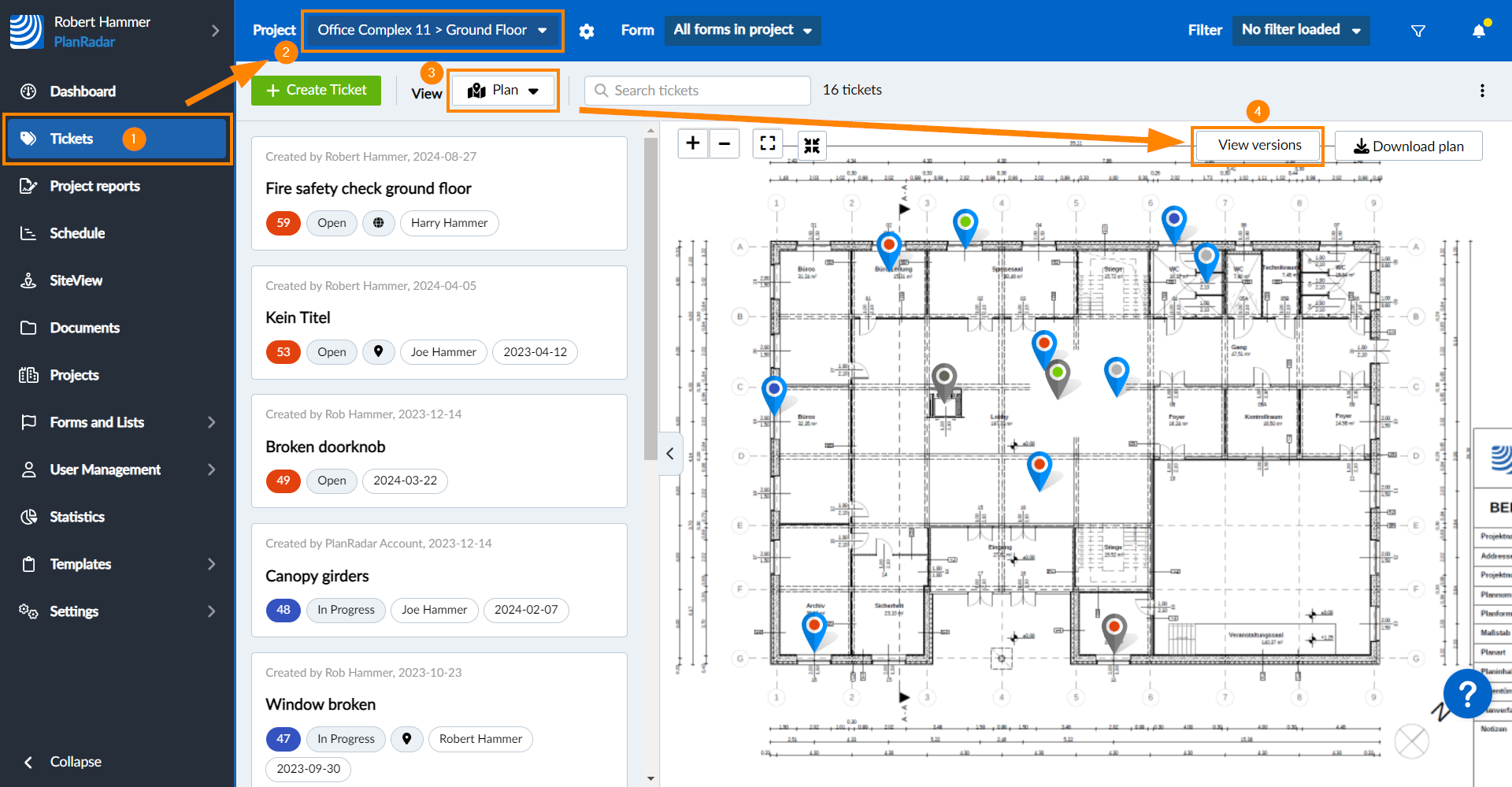Image resolution: width=1512 pixels, height=787 pixels.
Task: Open SiteView from the sidebar
Action: tap(76, 280)
